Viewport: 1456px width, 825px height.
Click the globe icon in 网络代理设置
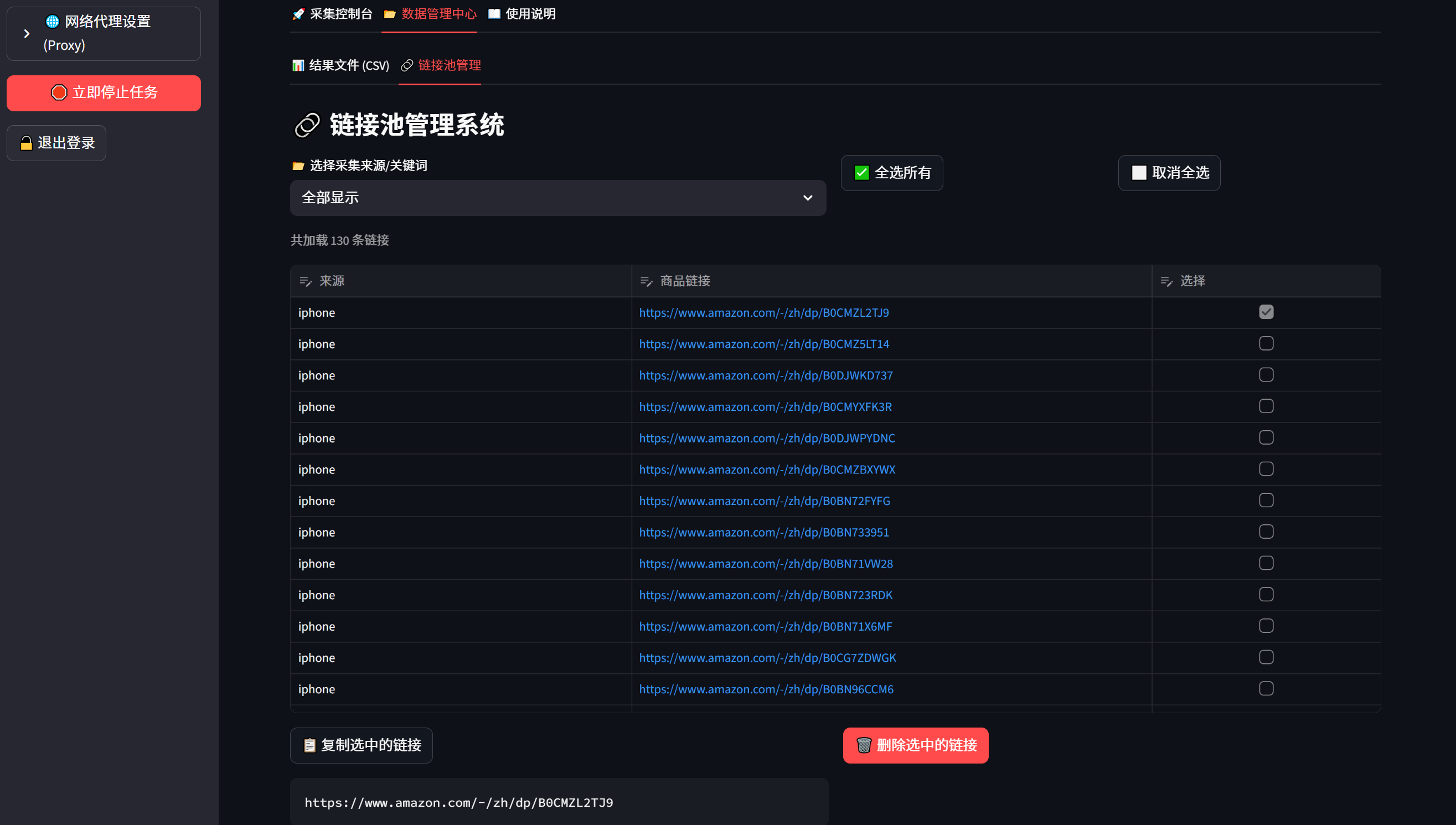pyautogui.click(x=52, y=22)
